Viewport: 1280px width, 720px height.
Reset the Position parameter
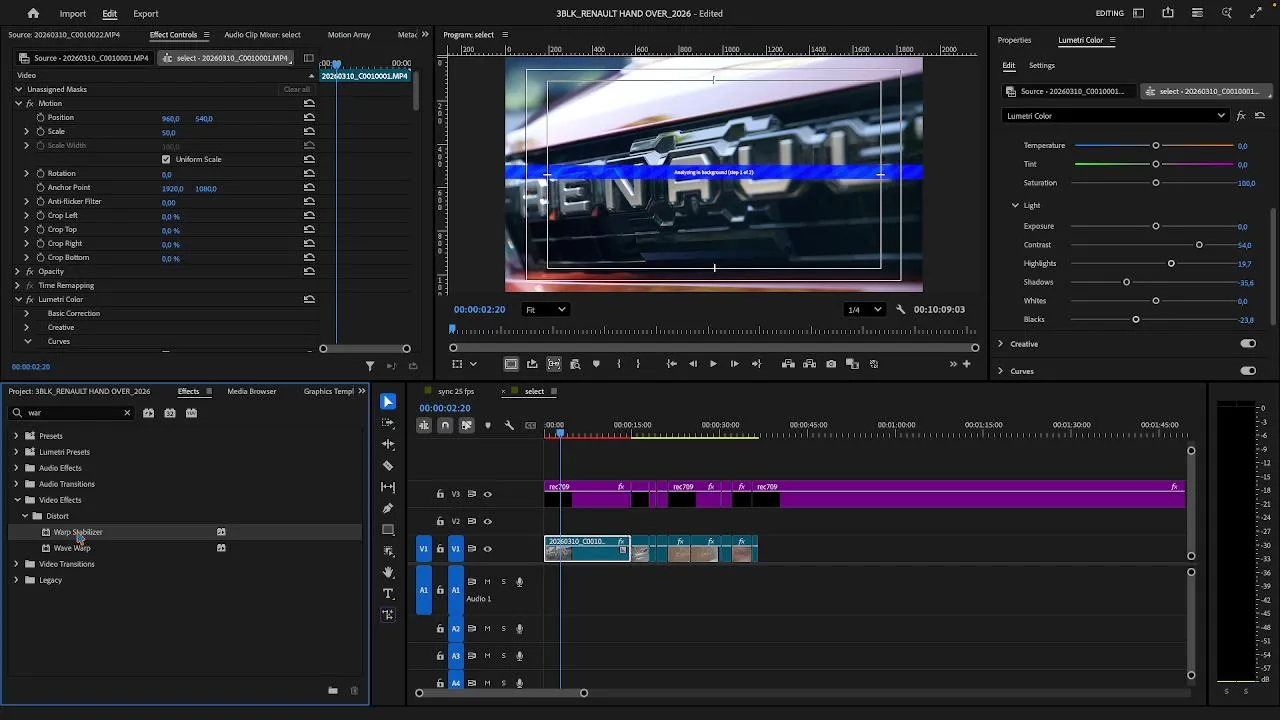coord(309,118)
